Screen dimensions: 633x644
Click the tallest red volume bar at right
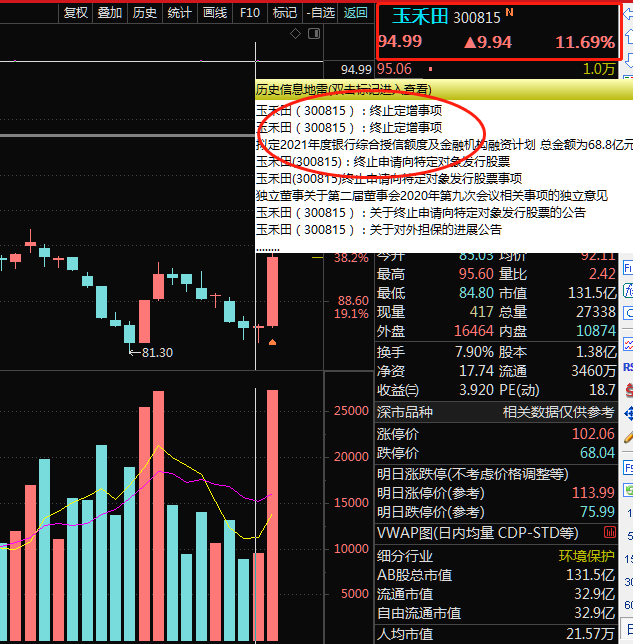(x=272, y=515)
